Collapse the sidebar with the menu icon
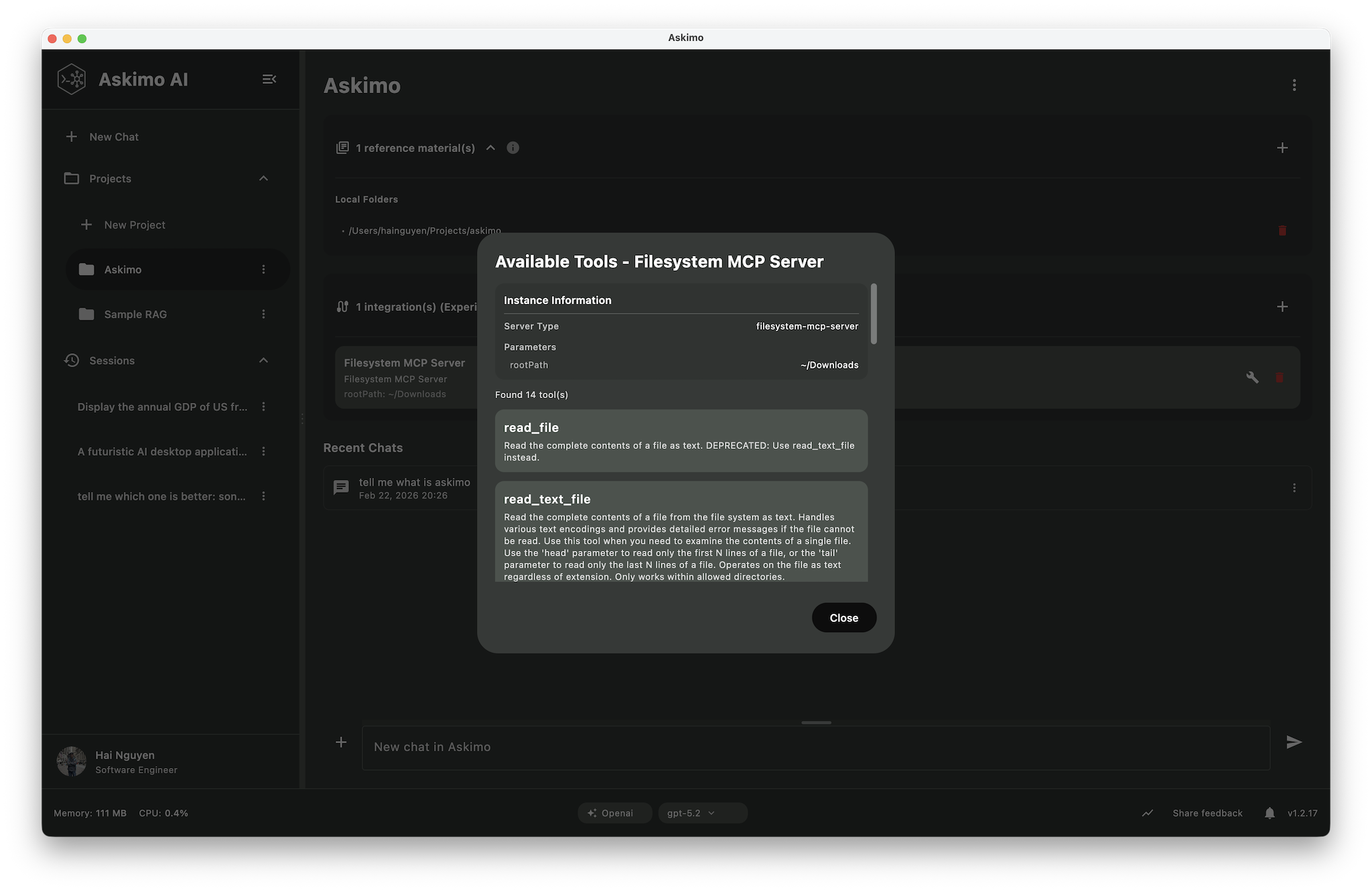Screen dimensions: 1372x892 click(x=269, y=79)
